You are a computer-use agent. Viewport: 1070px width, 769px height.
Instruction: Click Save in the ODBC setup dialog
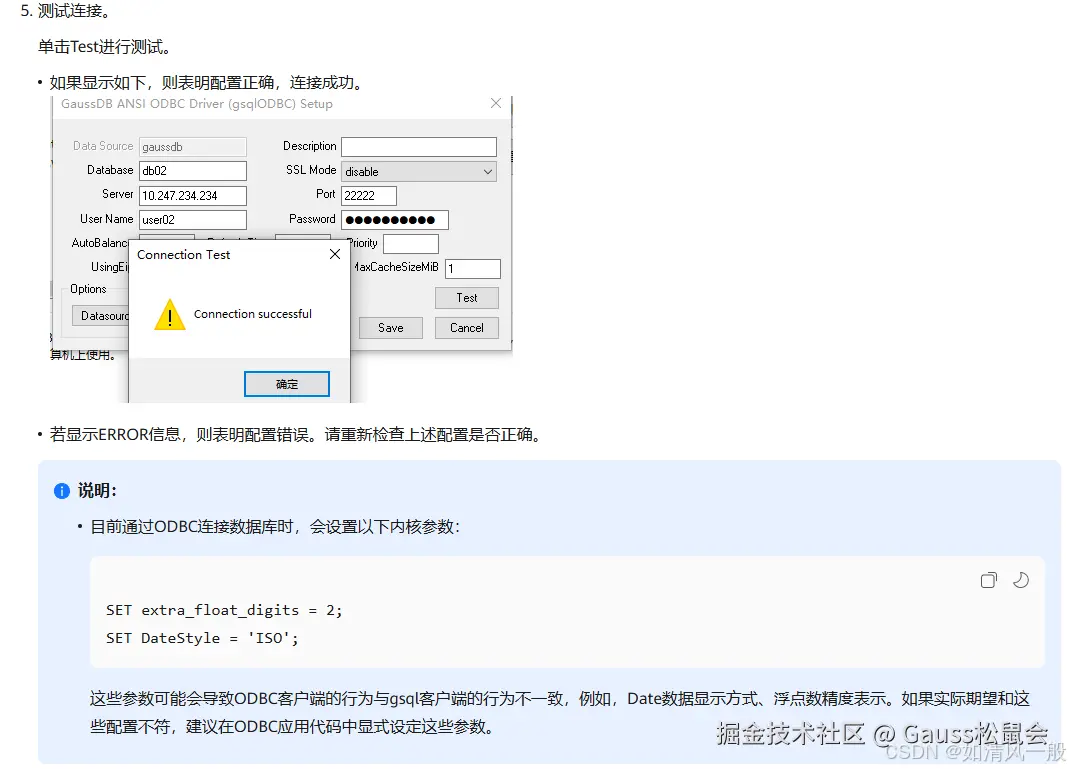click(390, 328)
